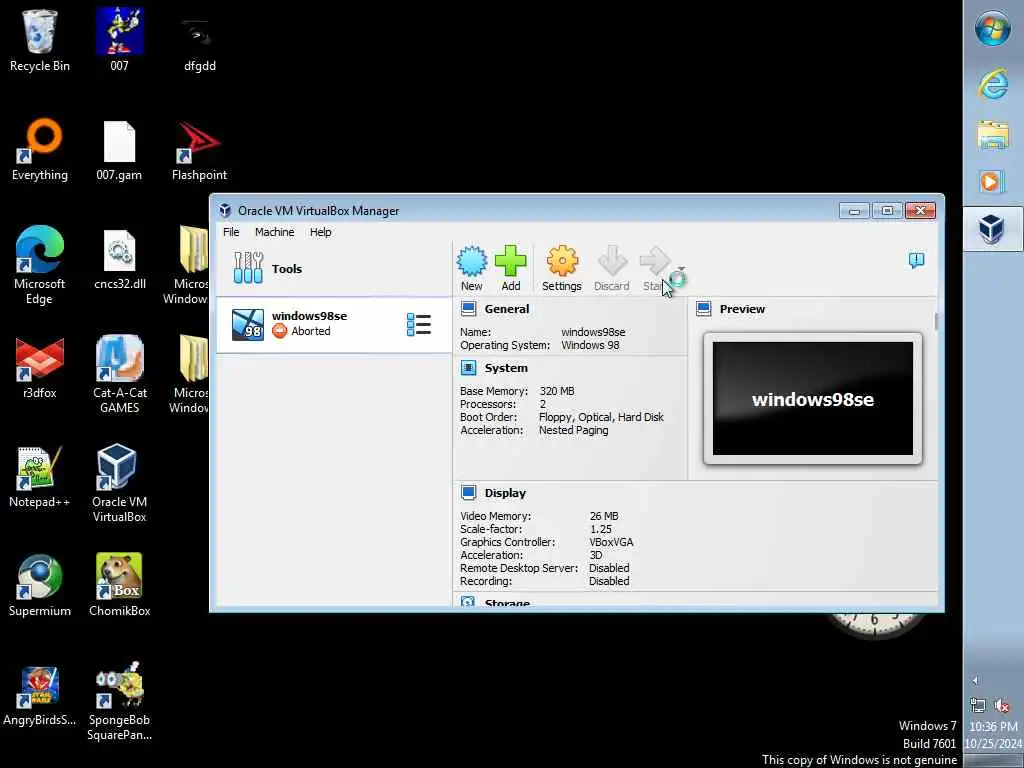
Task: Select the Microsoft Edge desktop shortcut
Action: [40, 264]
